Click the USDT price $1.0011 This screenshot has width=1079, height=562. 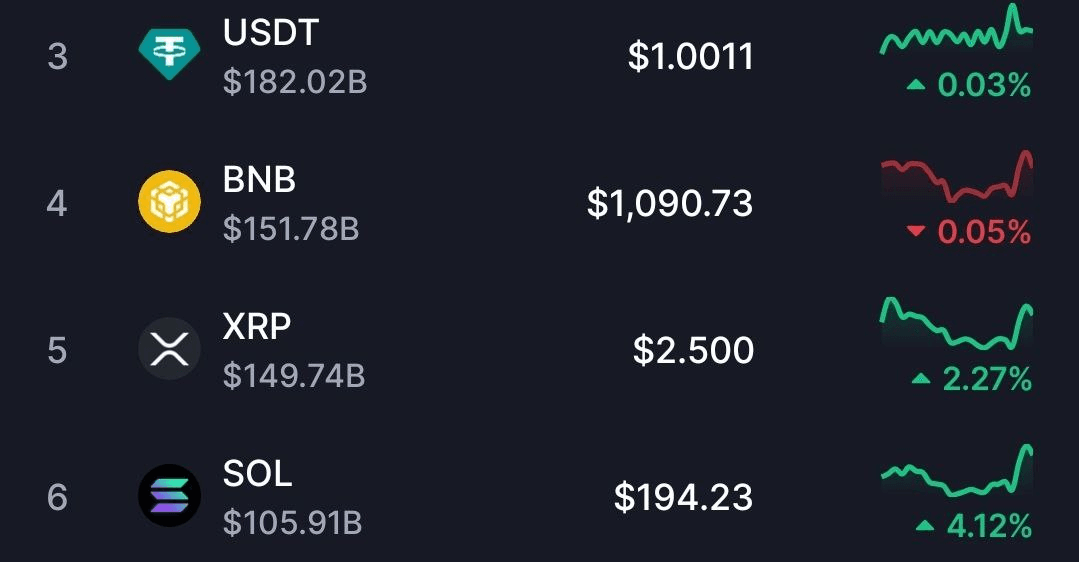click(x=690, y=57)
